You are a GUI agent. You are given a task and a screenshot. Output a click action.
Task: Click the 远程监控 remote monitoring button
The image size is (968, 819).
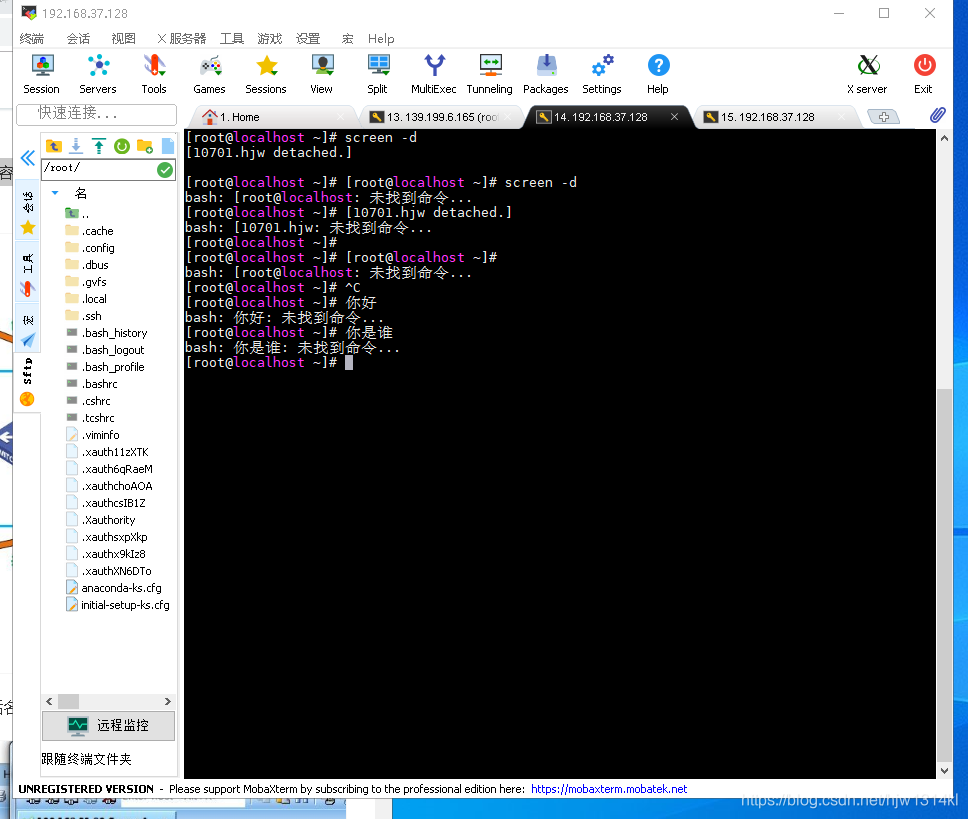pyautogui.click(x=109, y=725)
